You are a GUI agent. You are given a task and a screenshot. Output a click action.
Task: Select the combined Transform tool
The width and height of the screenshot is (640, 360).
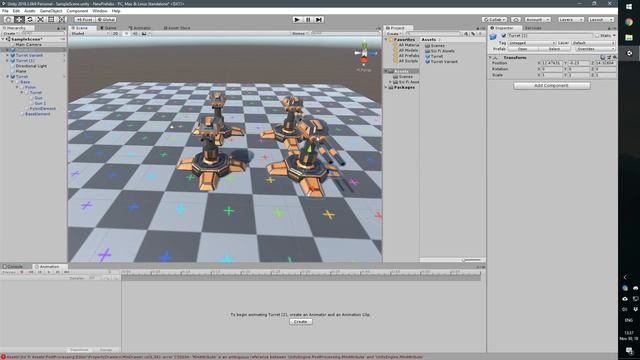61,20
